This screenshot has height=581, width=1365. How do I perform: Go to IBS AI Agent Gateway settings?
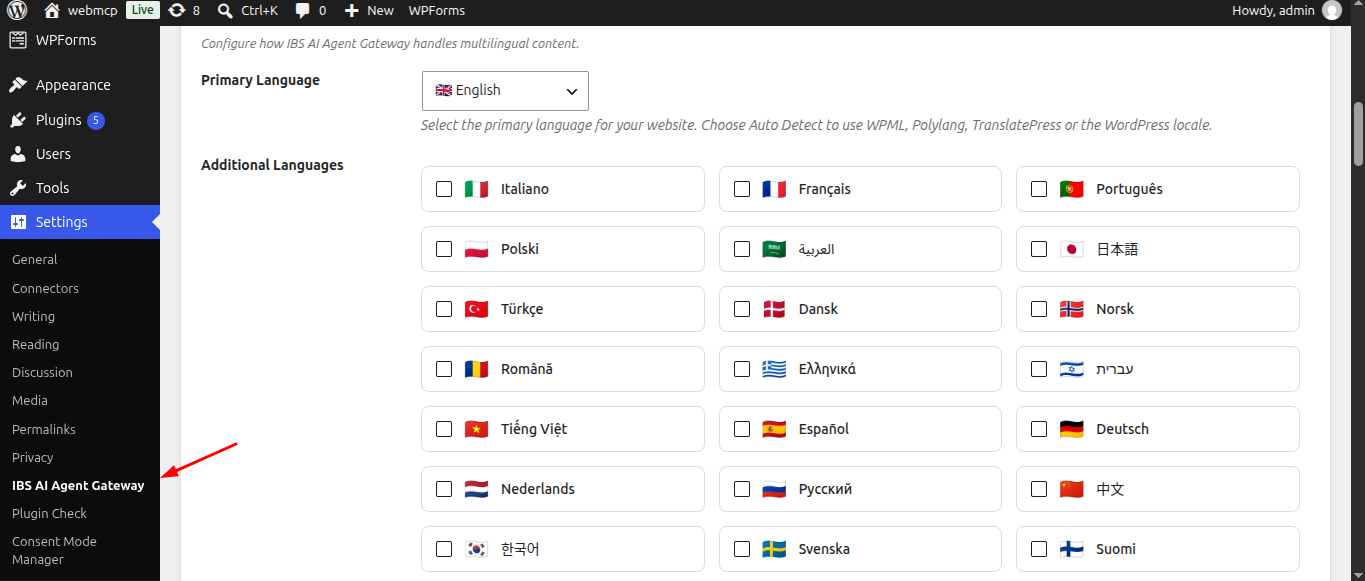(78, 485)
